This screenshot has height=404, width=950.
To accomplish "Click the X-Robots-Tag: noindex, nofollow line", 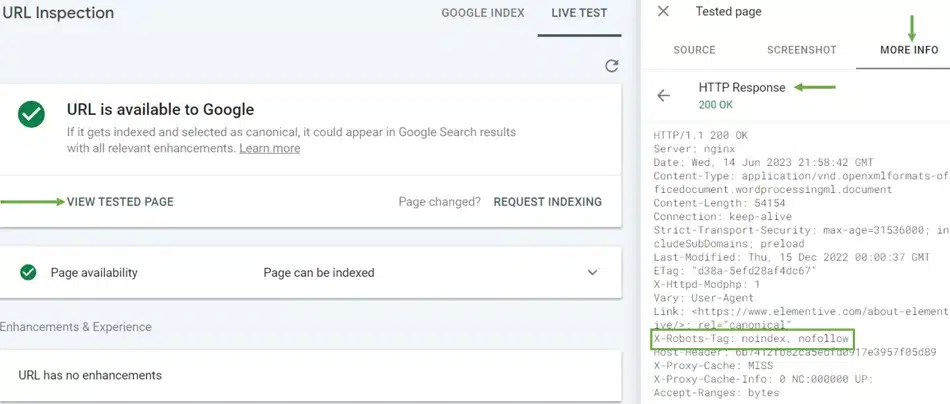I will click(751, 339).
